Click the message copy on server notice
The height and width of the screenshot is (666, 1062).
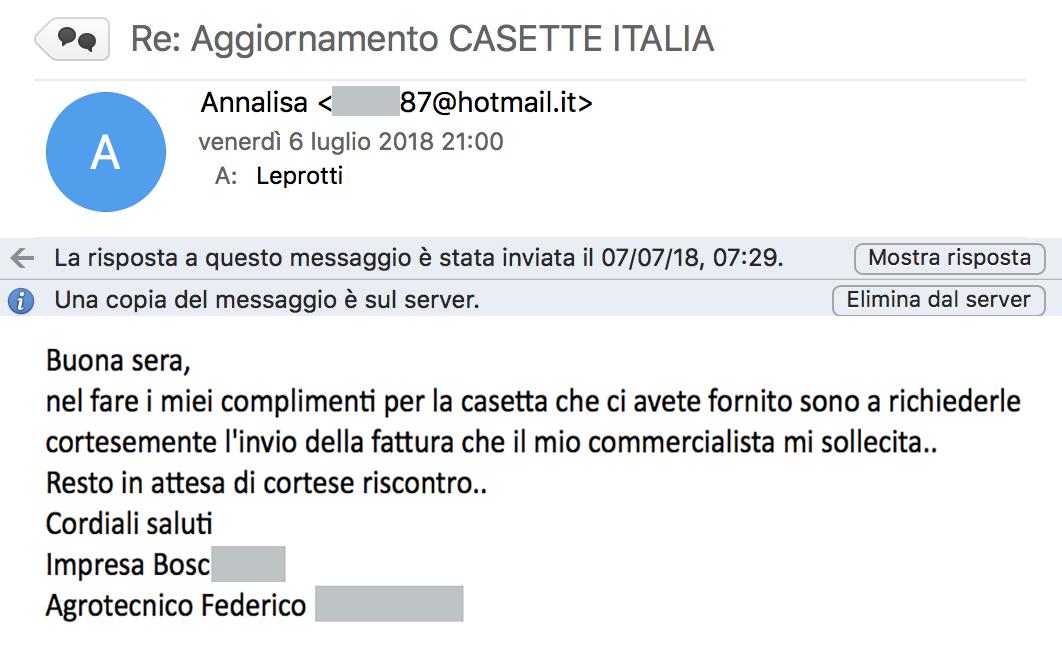(267, 300)
